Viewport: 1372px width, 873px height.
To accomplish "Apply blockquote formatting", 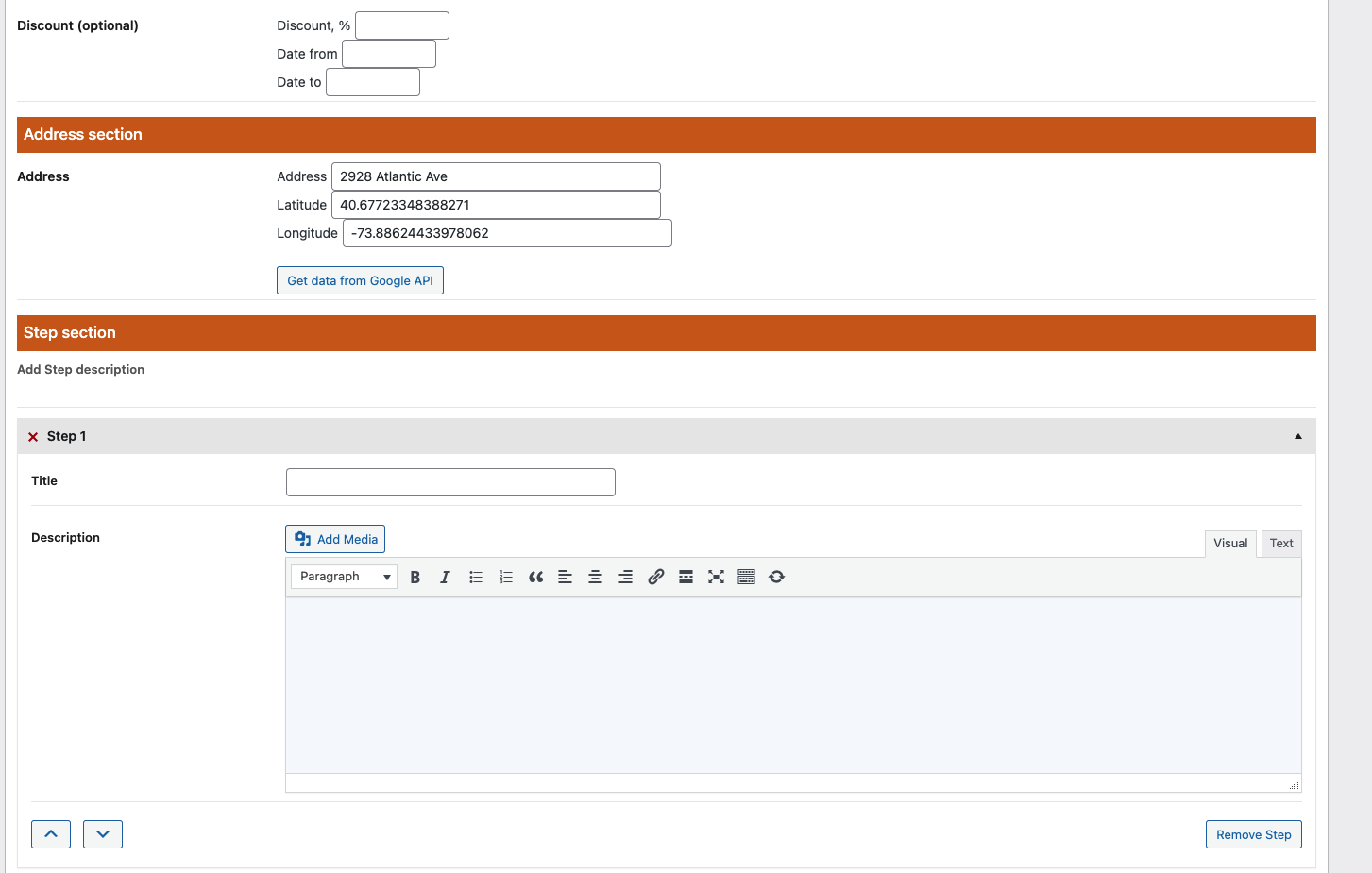I will pos(535,577).
